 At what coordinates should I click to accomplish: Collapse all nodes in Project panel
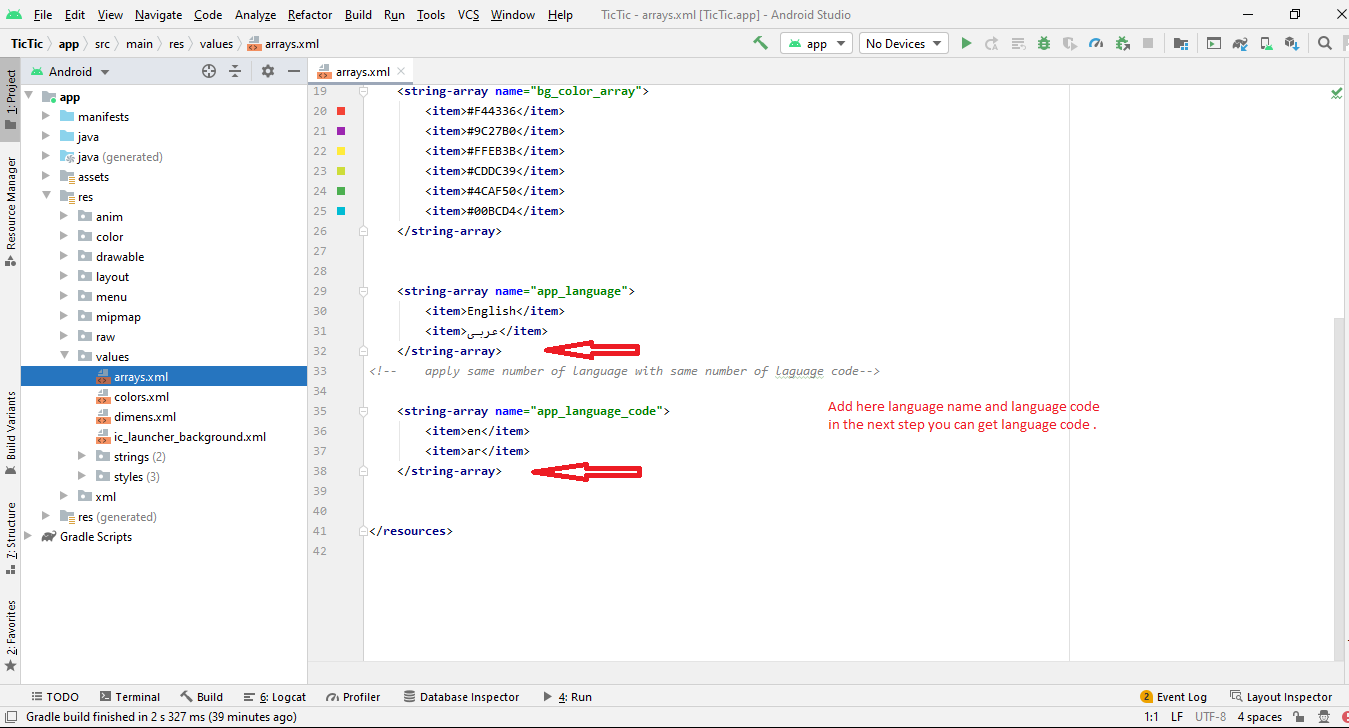[x=235, y=71]
